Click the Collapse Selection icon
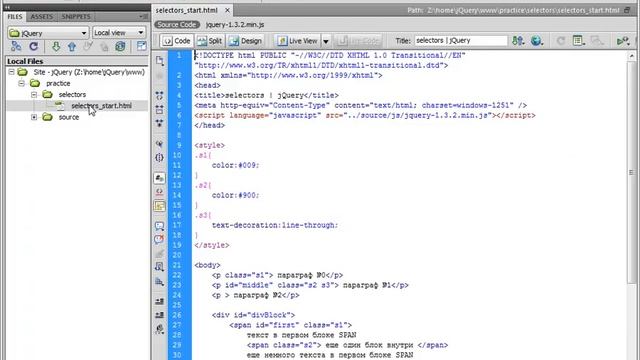 [160, 109]
